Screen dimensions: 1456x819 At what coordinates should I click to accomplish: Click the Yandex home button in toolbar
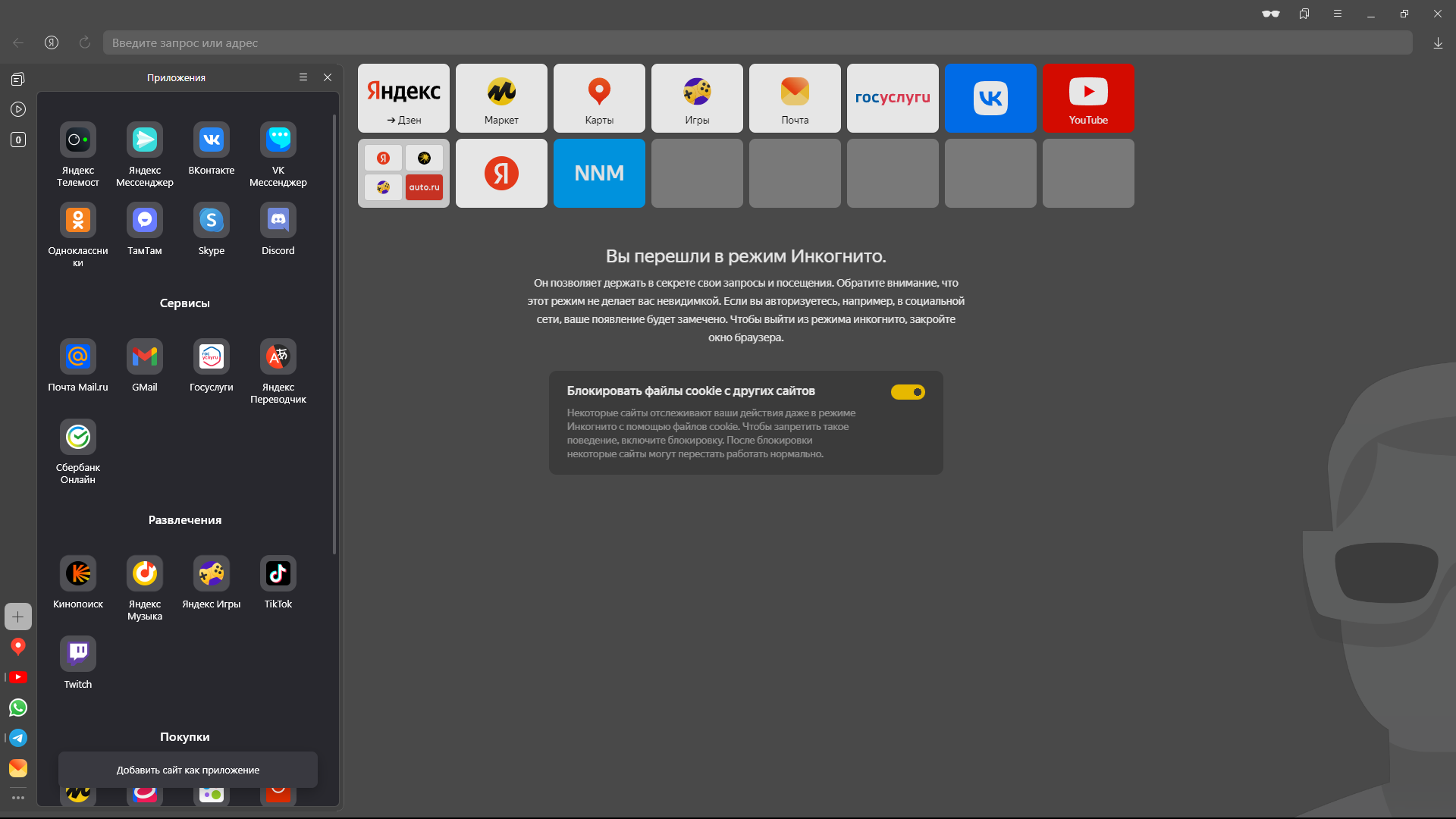tap(52, 42)
